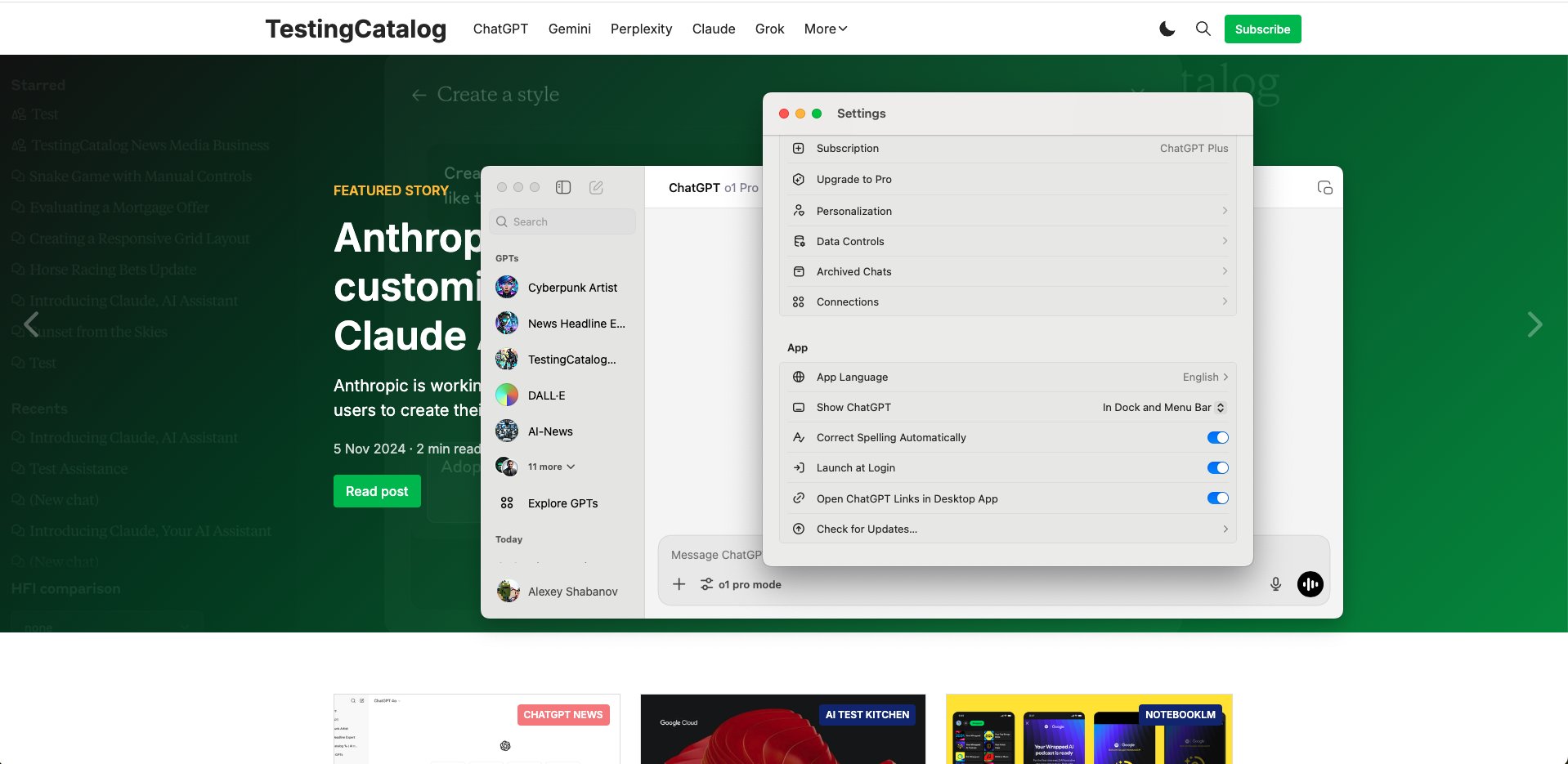Start voice mode waveform button
1568x764 pixels.
1310,584
